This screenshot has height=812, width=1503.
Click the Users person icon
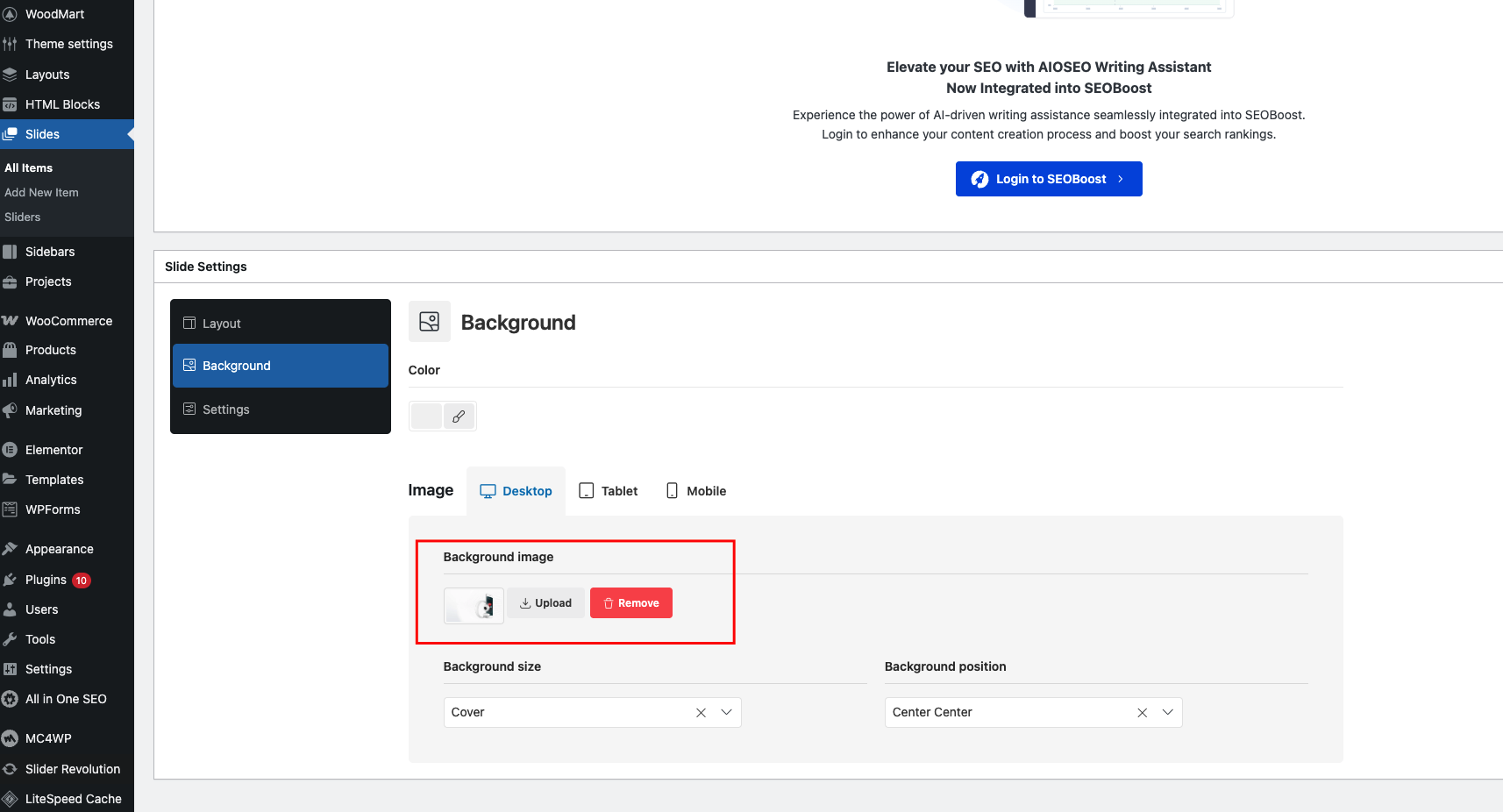click(10, 609)
